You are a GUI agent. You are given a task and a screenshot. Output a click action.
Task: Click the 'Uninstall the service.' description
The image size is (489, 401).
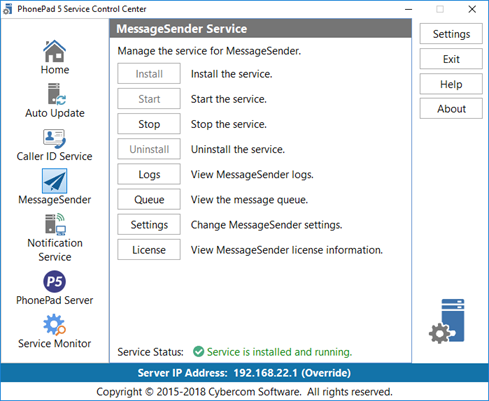point(238,149)
